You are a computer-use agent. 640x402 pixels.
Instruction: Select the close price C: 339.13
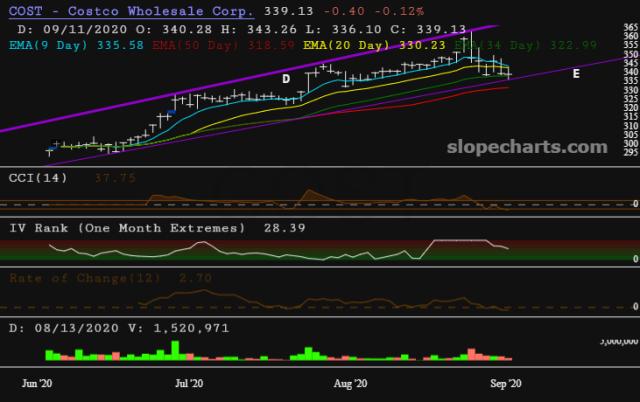point(429,29)
